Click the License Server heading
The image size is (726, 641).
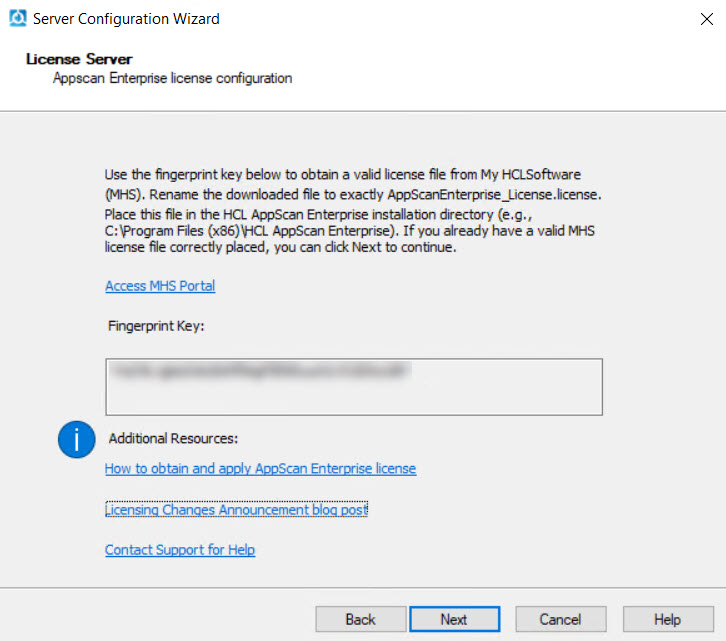79,59
